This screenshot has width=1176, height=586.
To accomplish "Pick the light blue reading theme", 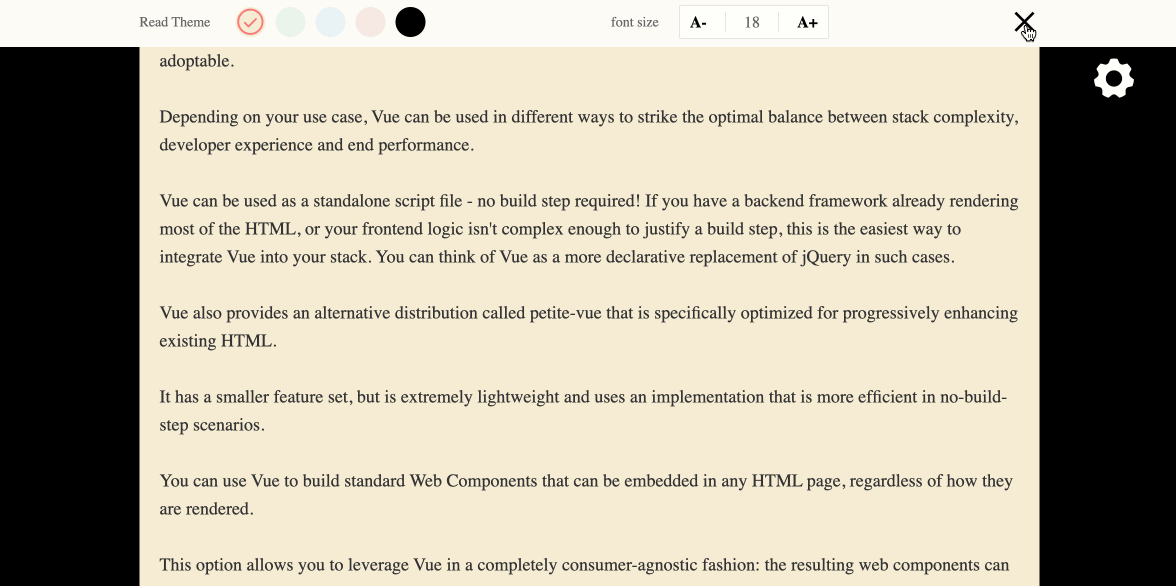I will coord(330,21).
